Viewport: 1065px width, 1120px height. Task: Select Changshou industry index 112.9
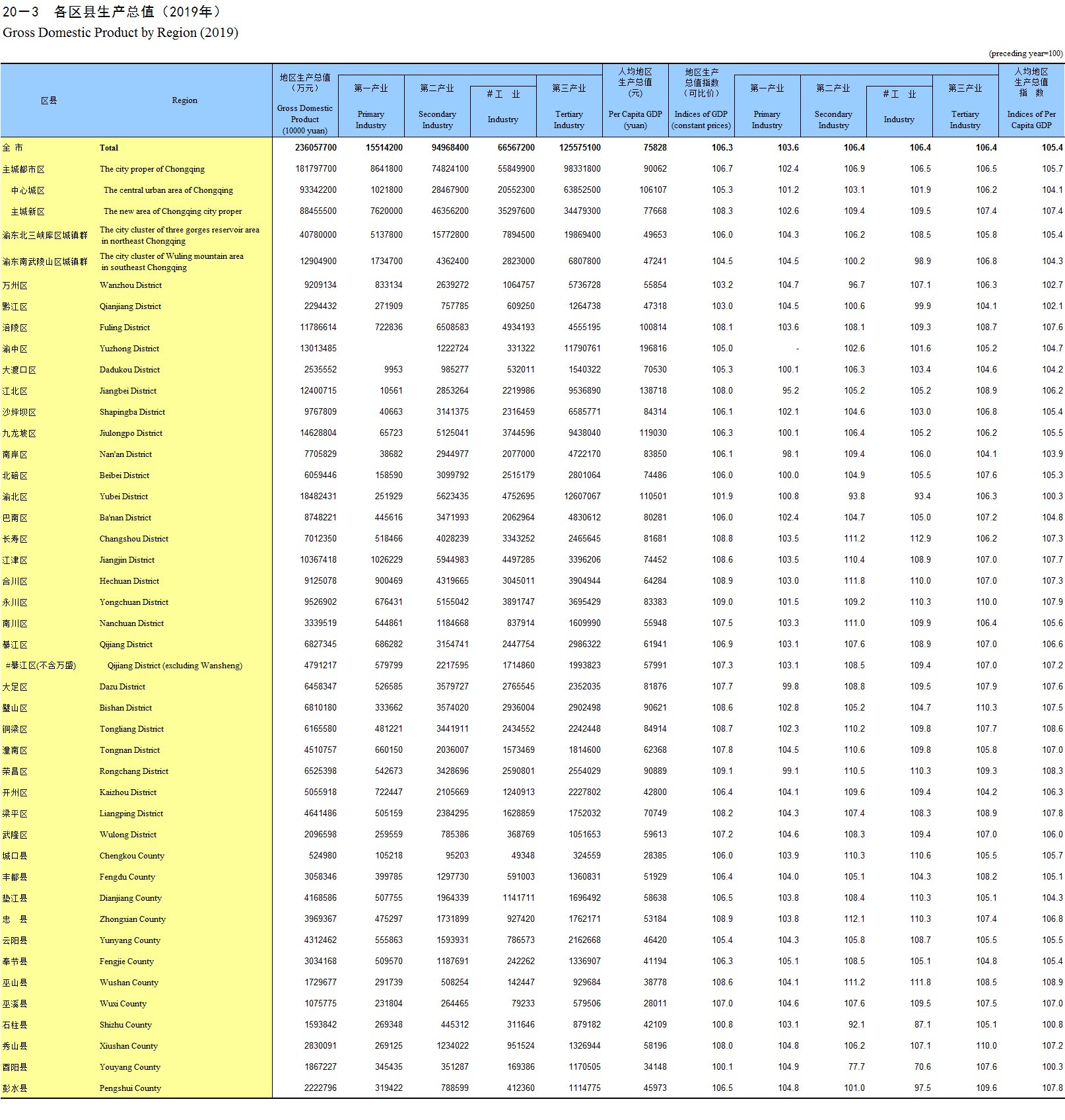click(x=920, y=539)
